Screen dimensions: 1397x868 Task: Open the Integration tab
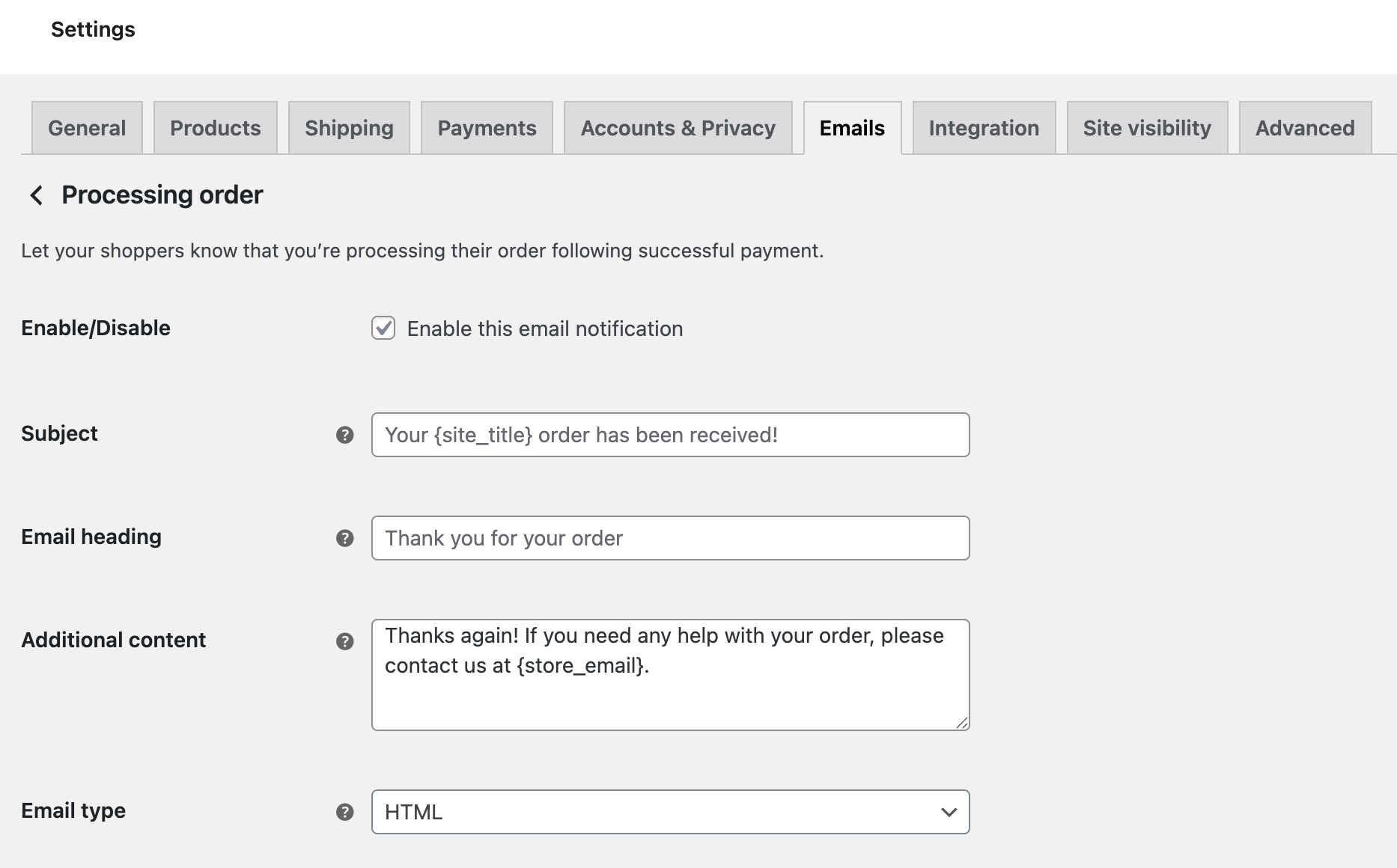(x=983, y=128)
